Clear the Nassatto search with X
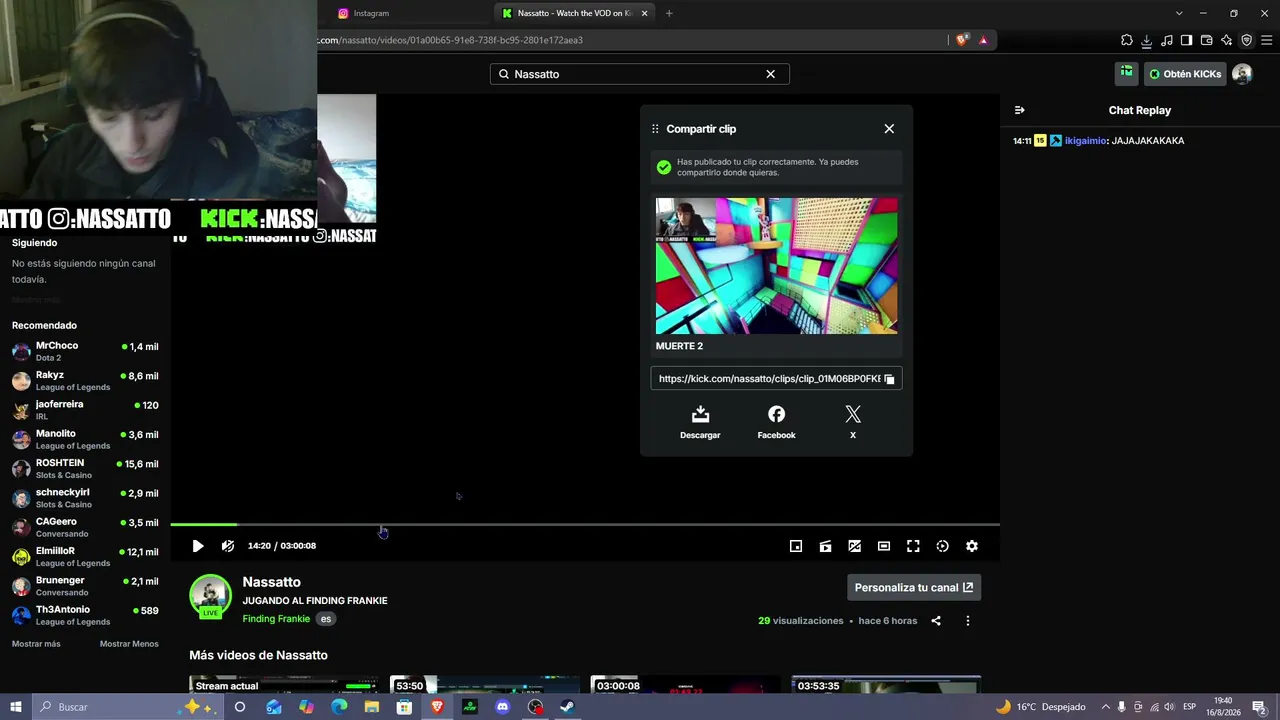The width and height of the screenshot is (1280, 720). pos(770,74)
